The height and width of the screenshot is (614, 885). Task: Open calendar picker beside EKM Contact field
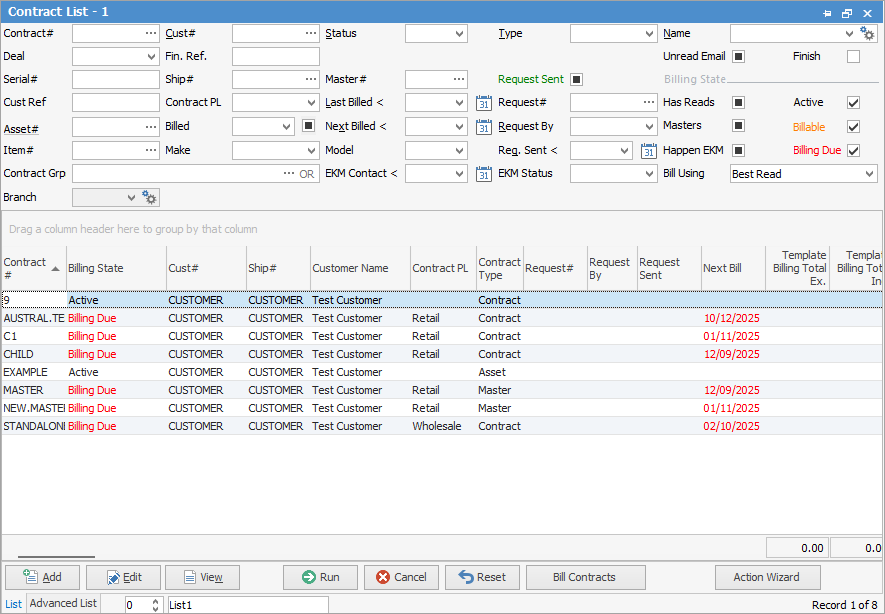[484, 174]
